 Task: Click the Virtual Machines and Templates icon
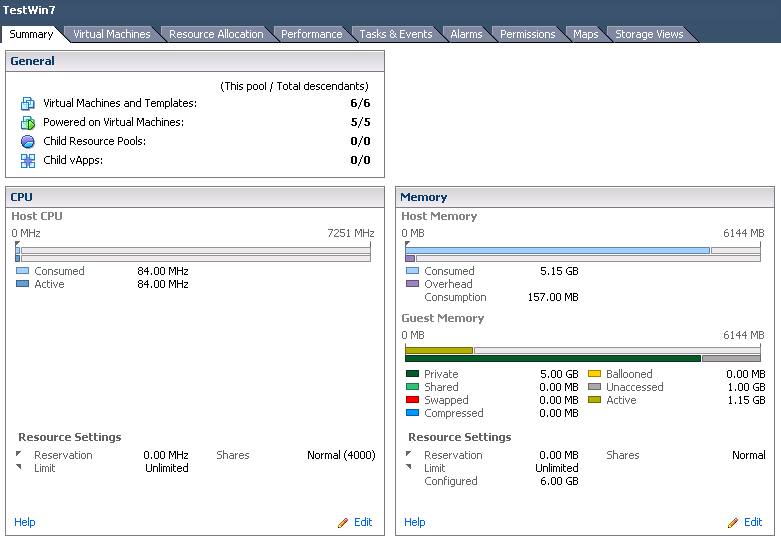point(27,104)
